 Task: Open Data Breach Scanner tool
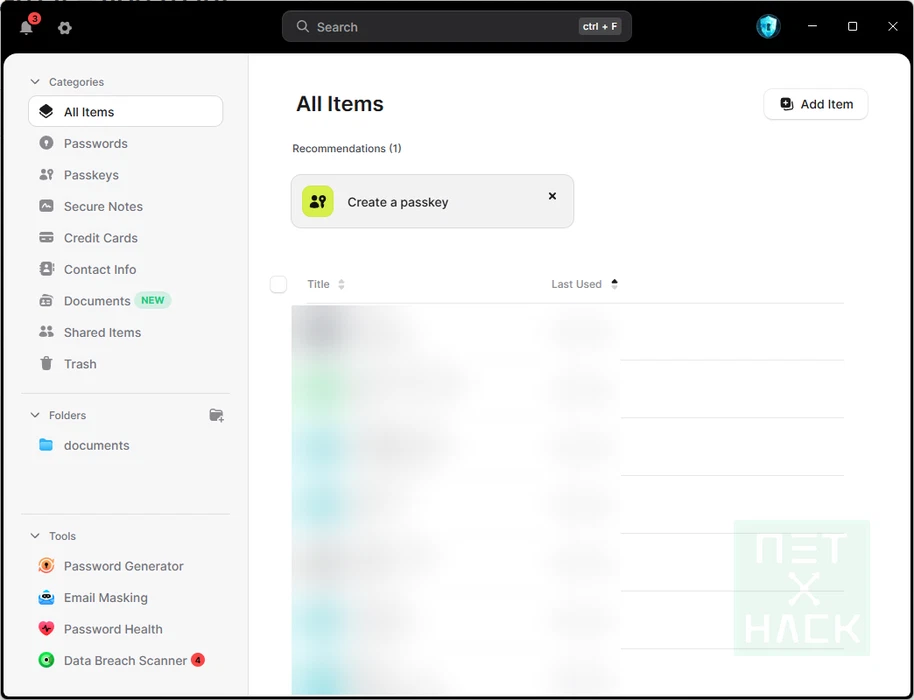(125, 661)
